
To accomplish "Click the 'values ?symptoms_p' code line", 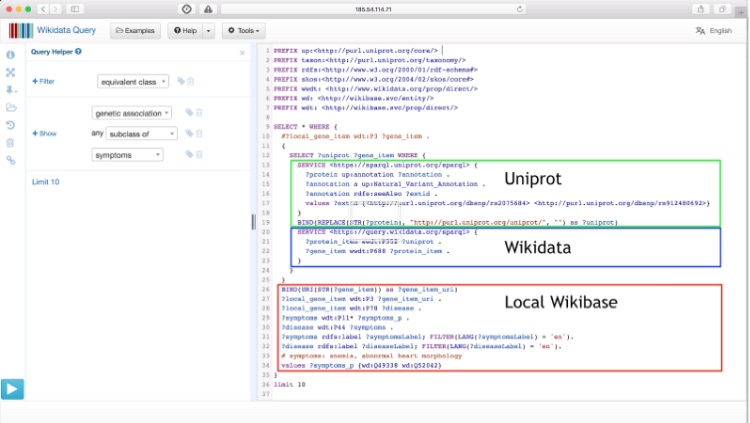I will pos(361,365).
